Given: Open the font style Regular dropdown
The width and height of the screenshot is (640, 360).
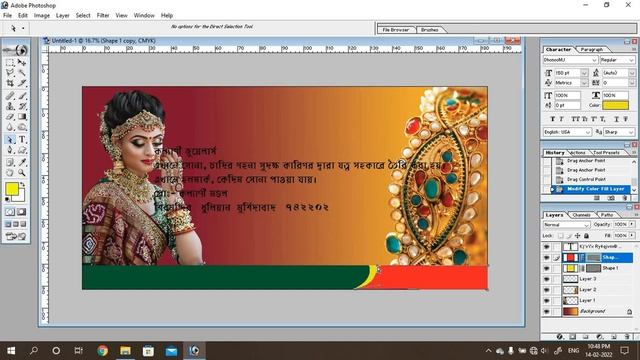Looking at the screenshot, I should 631,60.
